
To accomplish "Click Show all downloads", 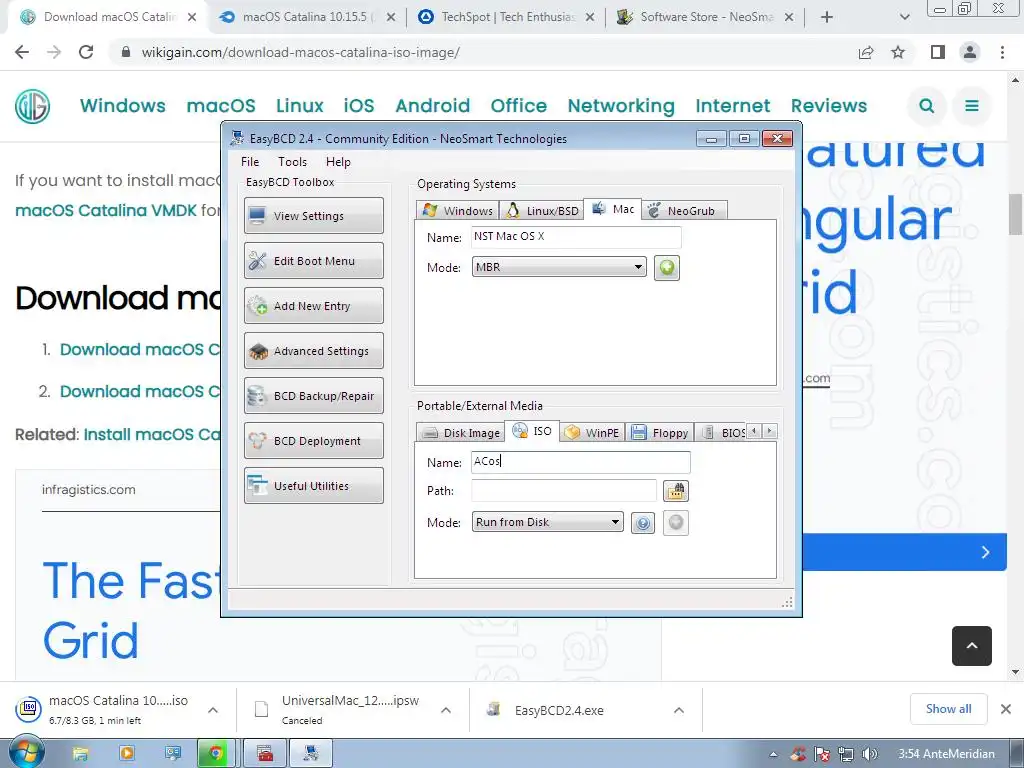I will 948,709.
